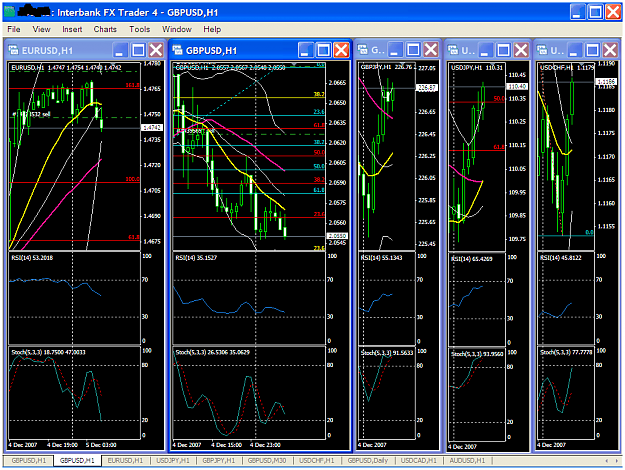
Task: Switch to the USDCHF,H1 bottom tab
Action: [x=316, y=460]
